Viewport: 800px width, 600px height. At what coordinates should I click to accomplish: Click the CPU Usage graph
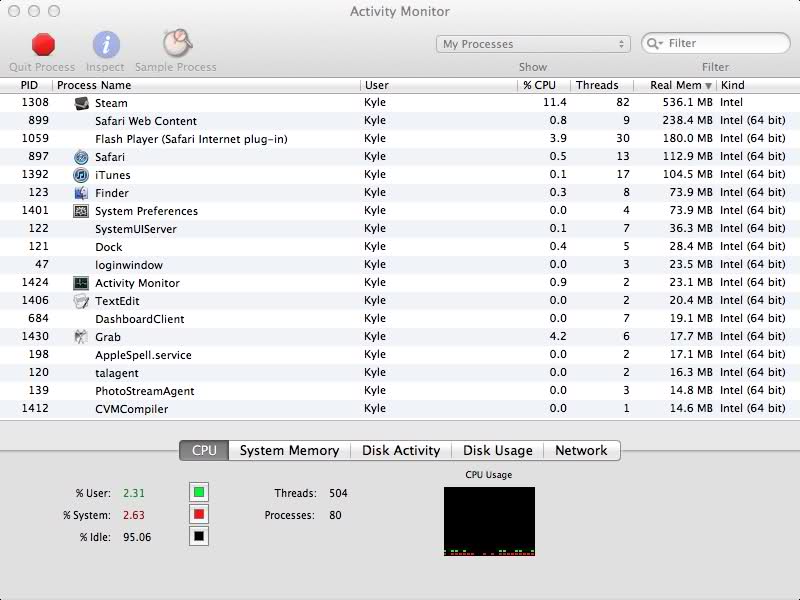tap(489, 521)
